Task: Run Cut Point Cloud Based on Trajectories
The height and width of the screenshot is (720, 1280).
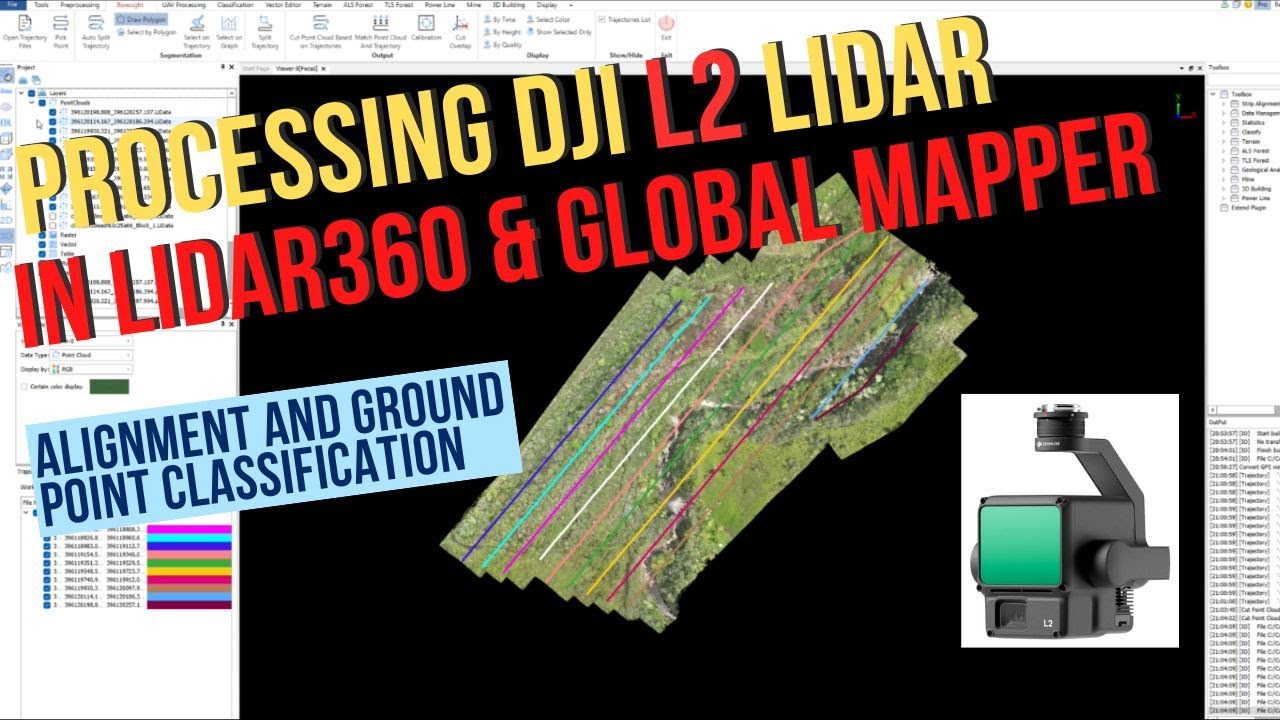Action: point(320,32)
